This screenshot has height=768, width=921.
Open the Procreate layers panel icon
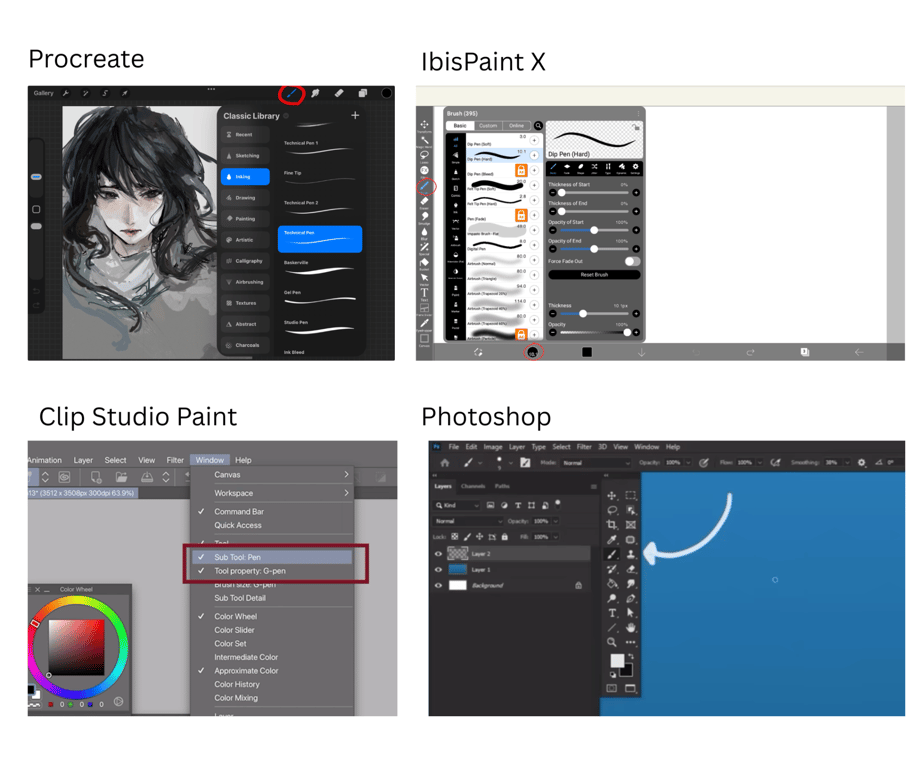point(362,93)
